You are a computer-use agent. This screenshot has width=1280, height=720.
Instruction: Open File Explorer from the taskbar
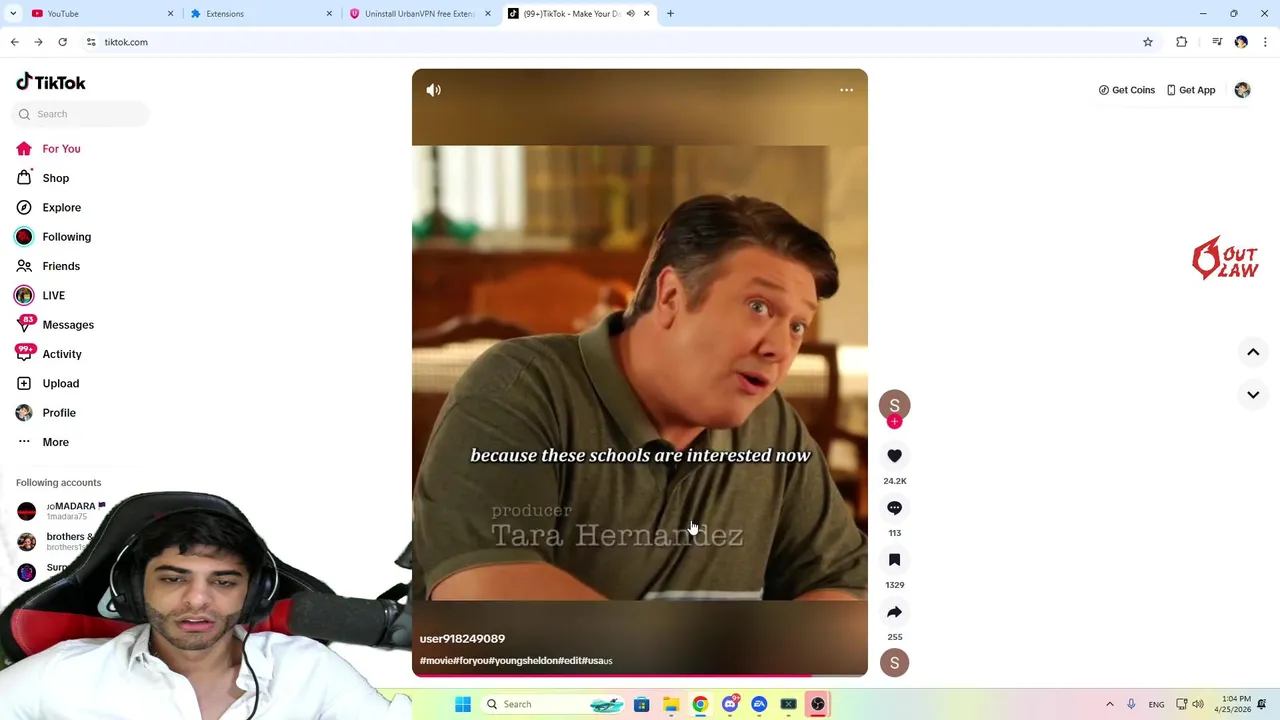point(671,704)
